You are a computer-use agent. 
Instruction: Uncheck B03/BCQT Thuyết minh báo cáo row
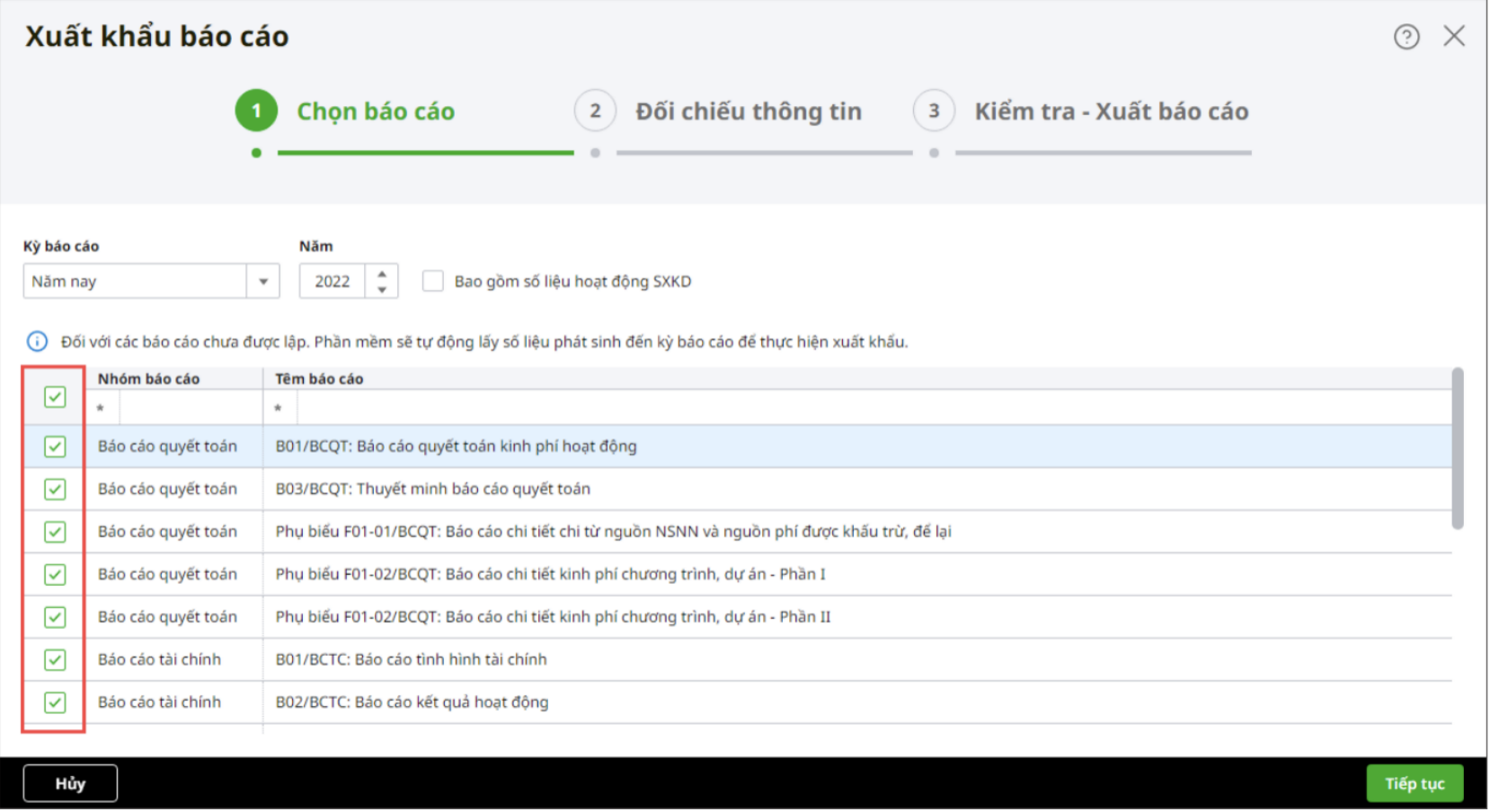coord(55,490)
